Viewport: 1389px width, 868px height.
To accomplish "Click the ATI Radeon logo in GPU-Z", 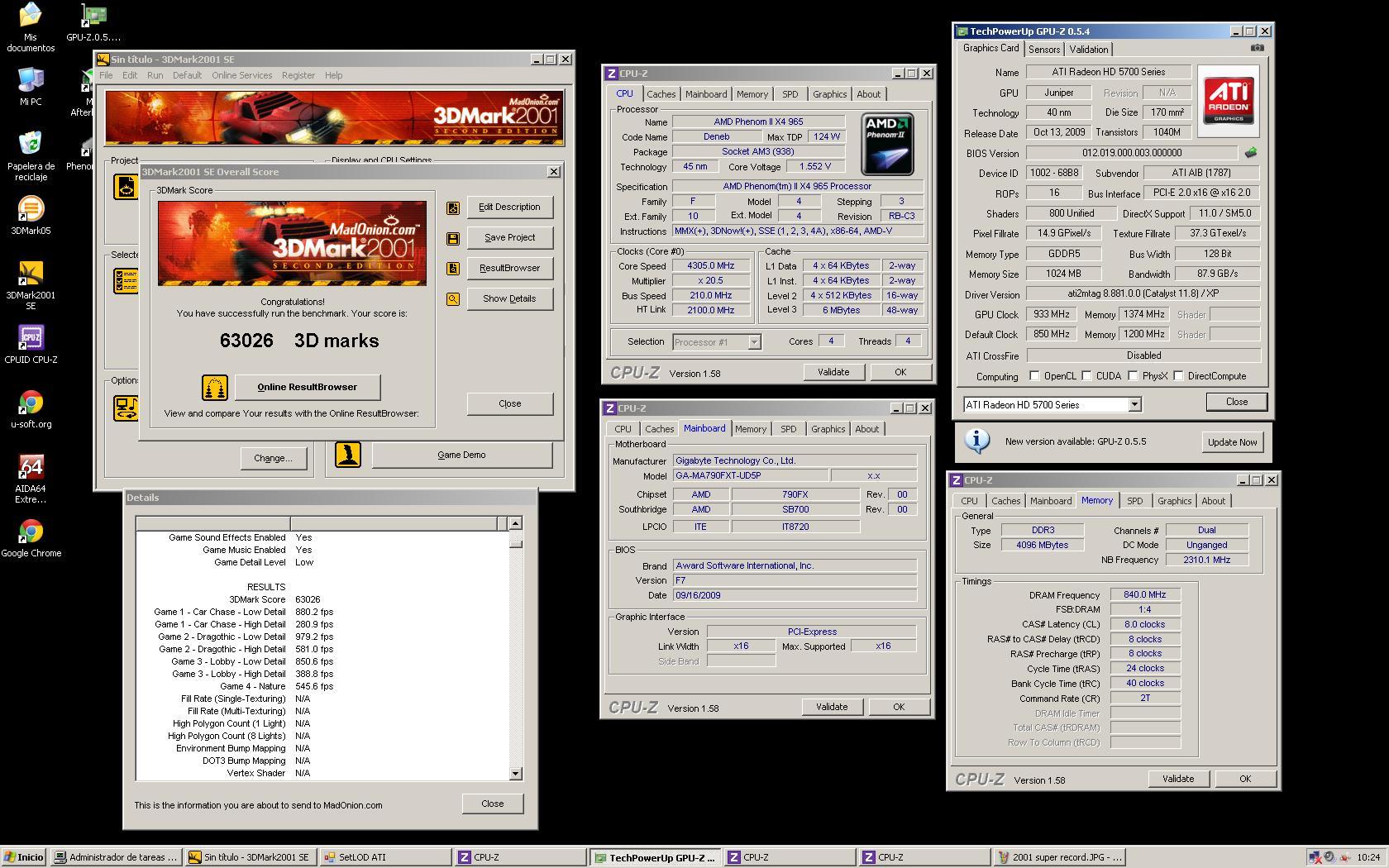I will tap(1229, 99).
